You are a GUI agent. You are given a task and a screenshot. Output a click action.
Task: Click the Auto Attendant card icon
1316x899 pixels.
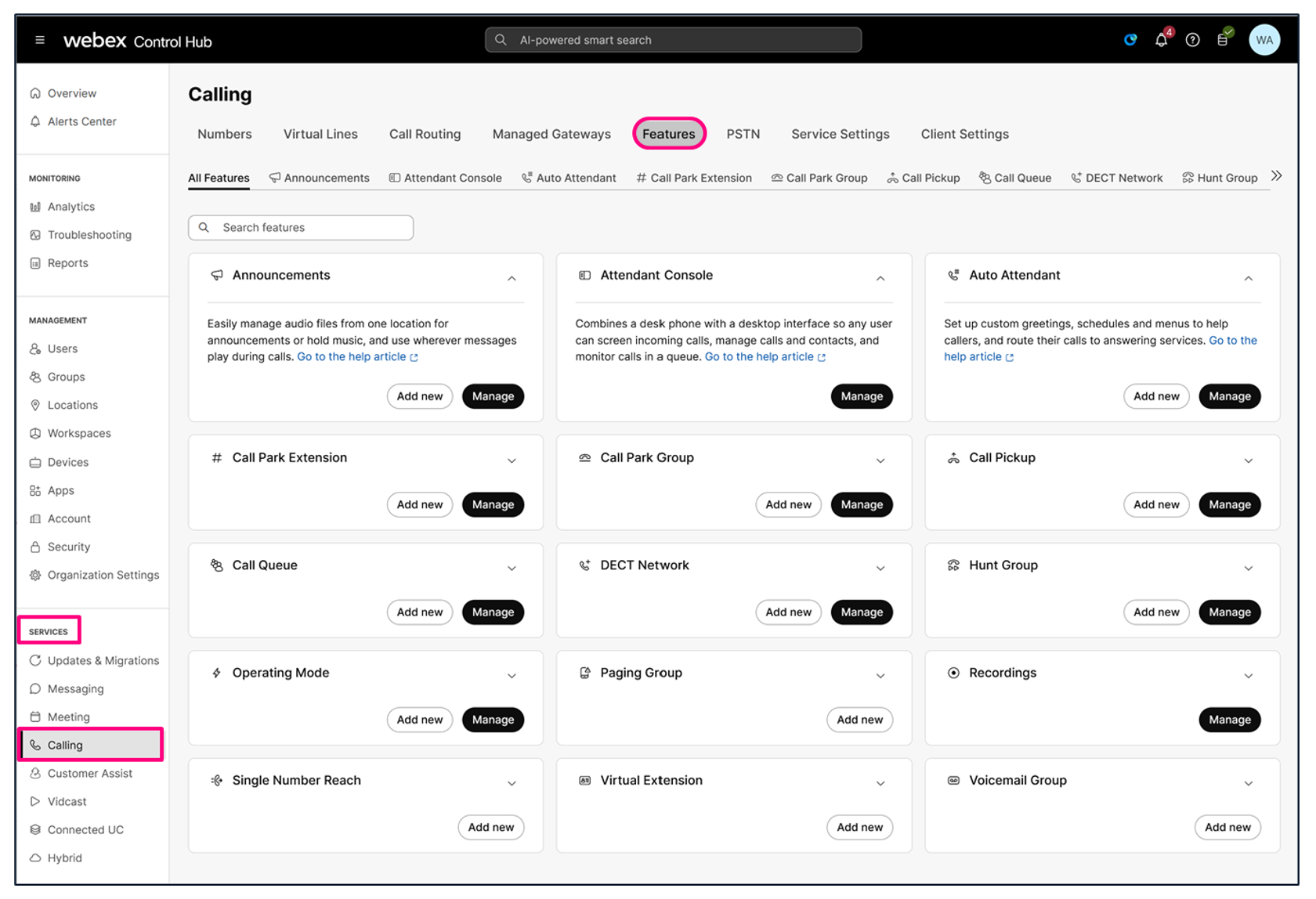tap(953, 275)
